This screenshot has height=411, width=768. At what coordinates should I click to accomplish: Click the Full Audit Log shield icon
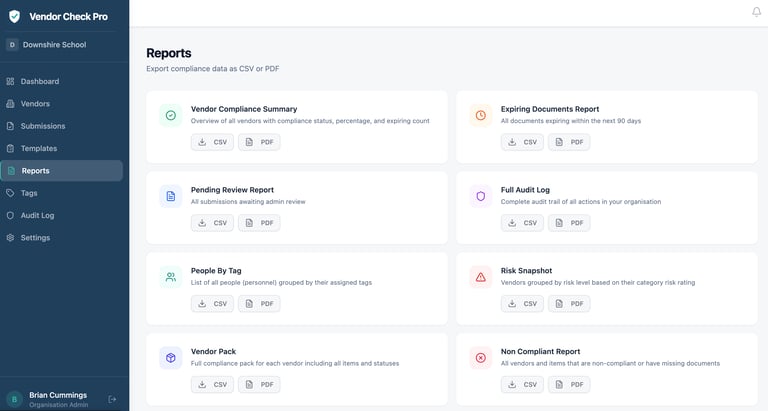coord(481,196)
